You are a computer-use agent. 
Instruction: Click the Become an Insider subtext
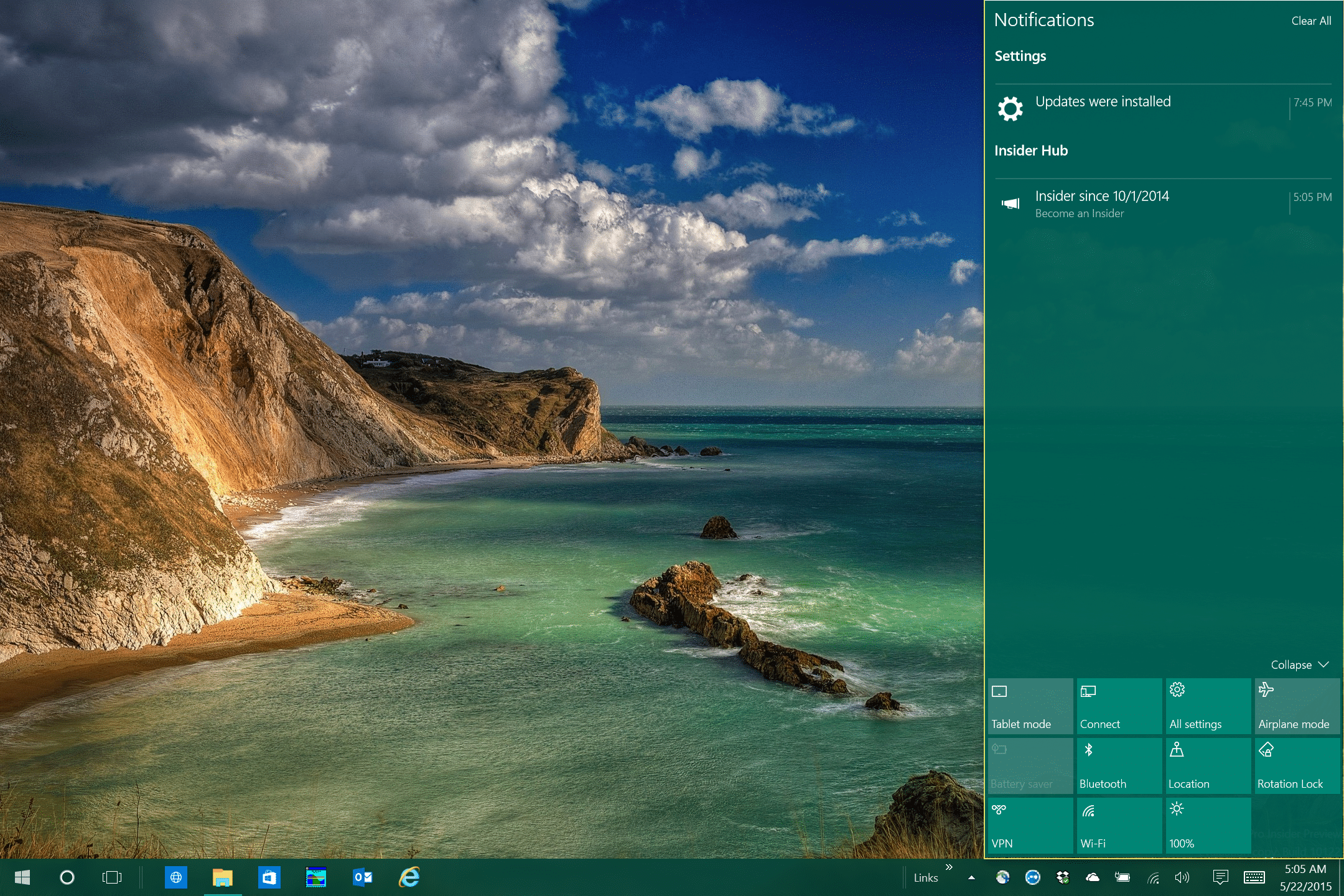coord(1080,213)
